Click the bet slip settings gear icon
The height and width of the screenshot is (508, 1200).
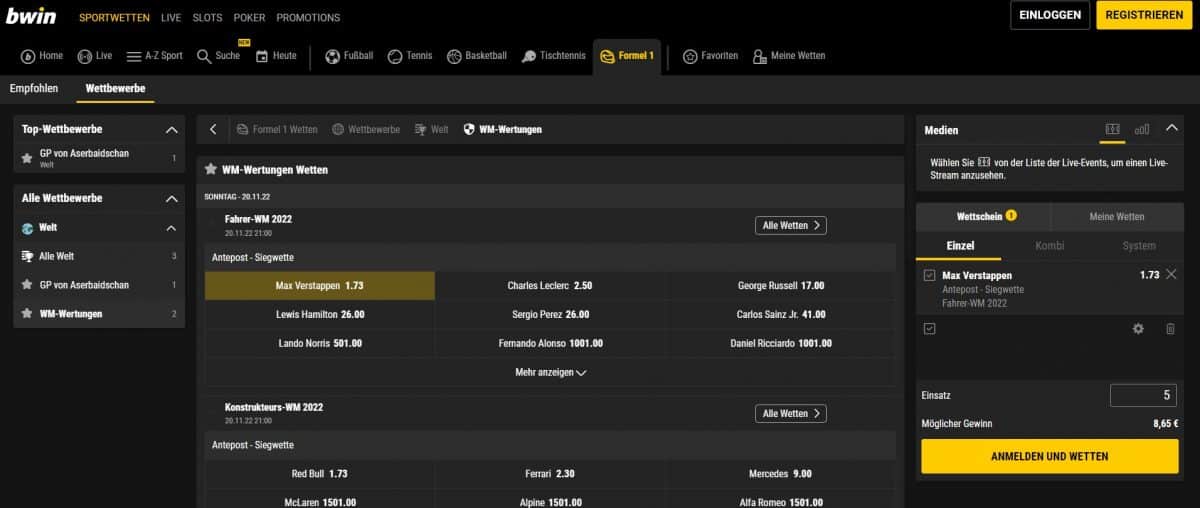point(1138,329)
